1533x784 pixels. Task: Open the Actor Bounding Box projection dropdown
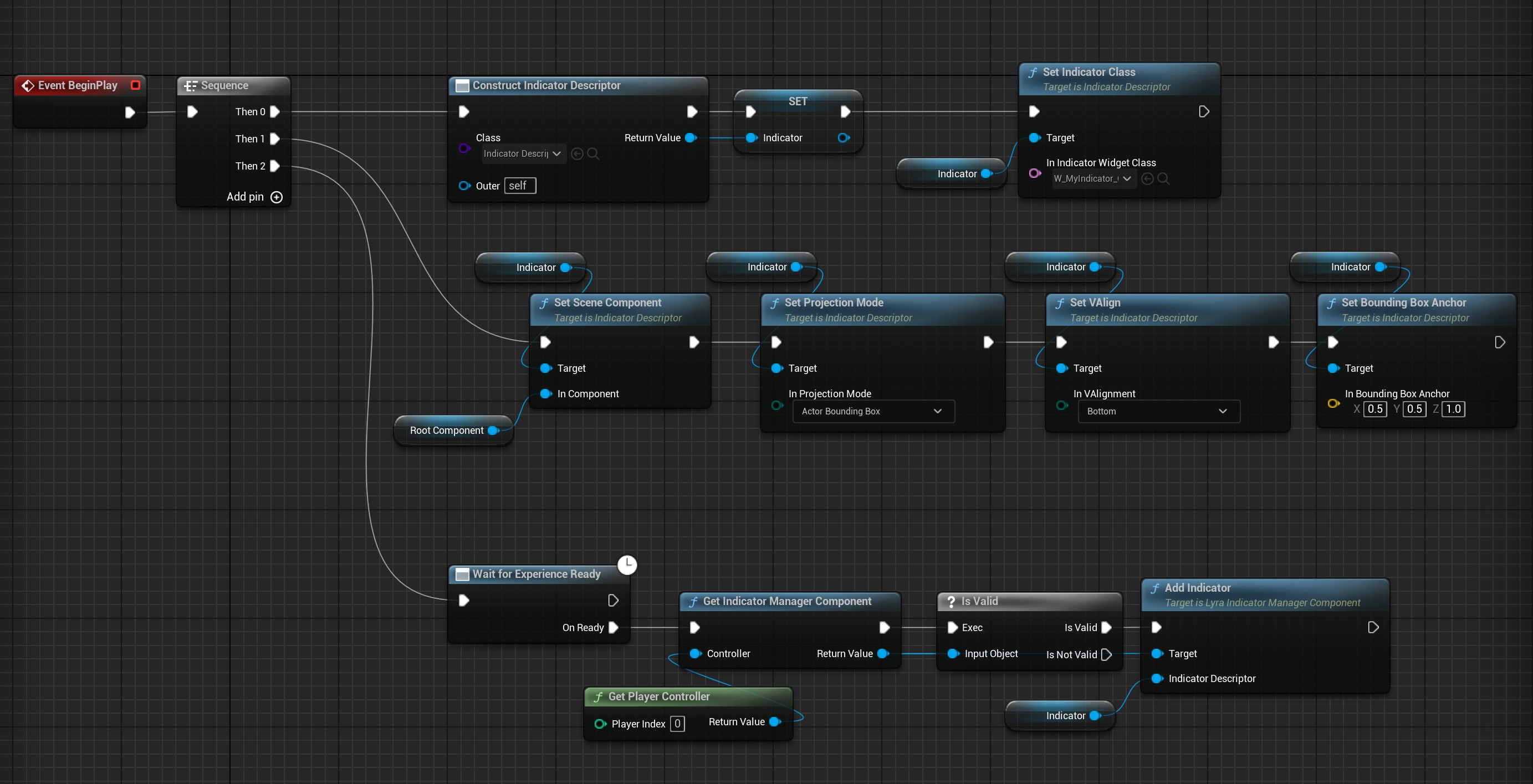click(x=873, y=411)
